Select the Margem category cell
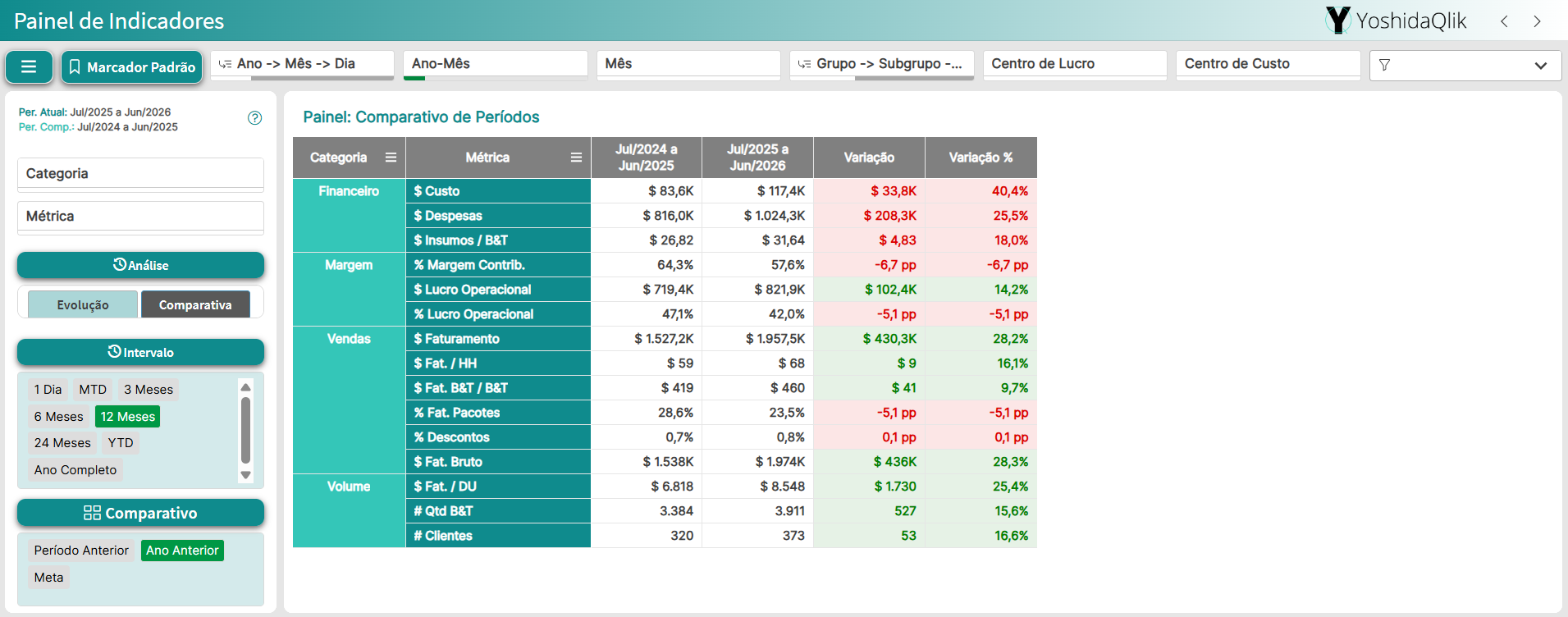Viewport: 1568px width, 617px height. tap(349, 289)
